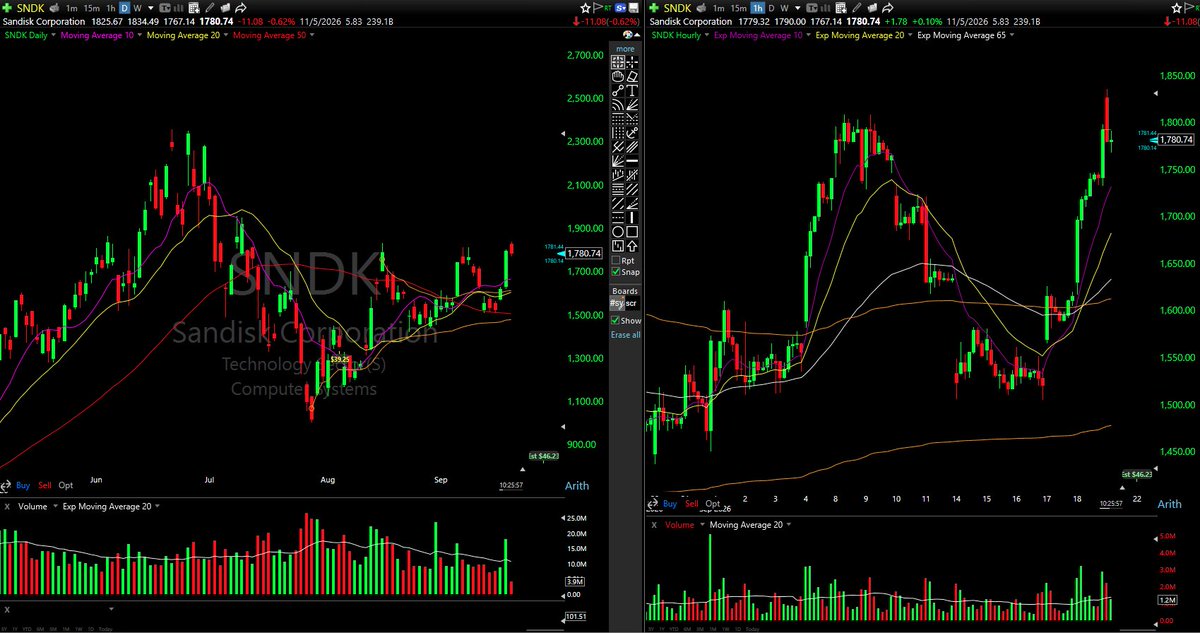Click more in drawing tools palette
The height and width of the screenshot is (633, 1200).
coord(625,48)
